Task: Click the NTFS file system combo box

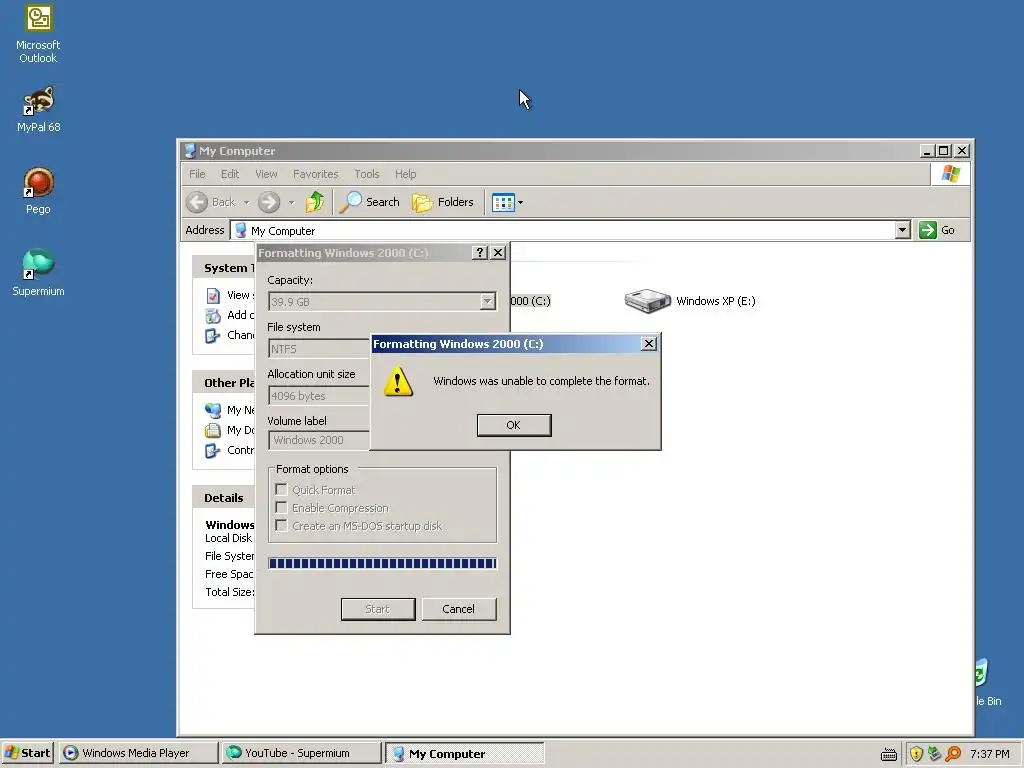Action: (x=319, y=349)
